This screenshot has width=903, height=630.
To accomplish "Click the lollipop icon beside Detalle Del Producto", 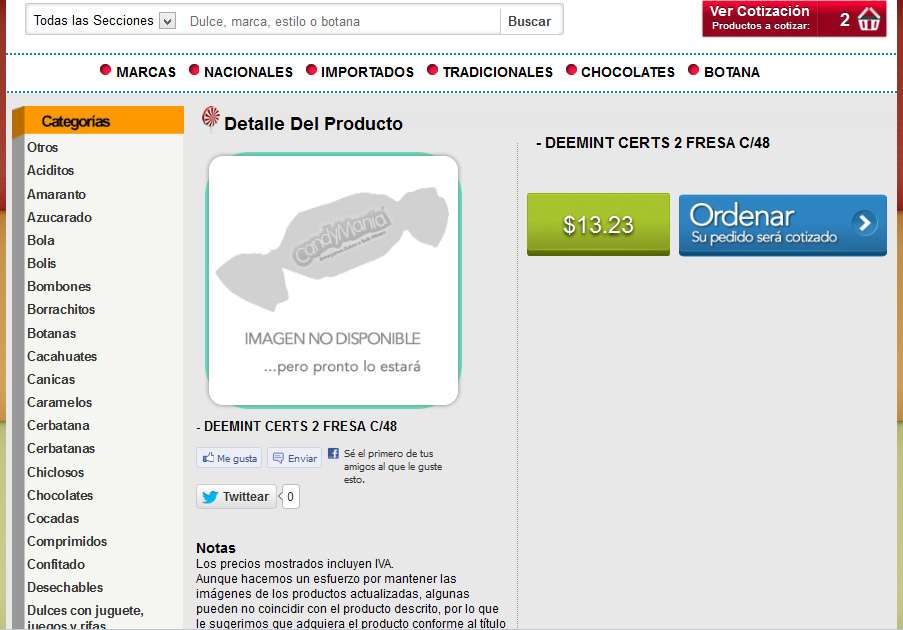I will click(211, 117).
